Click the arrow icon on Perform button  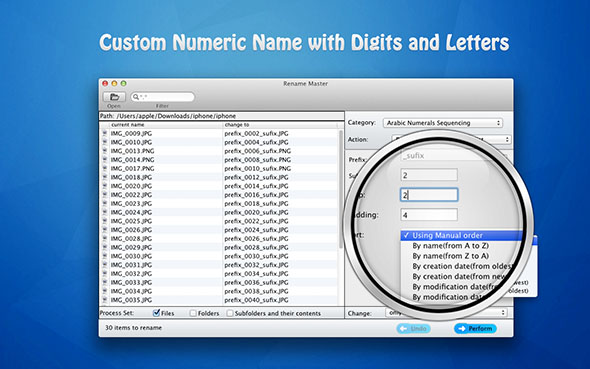tap(462, 328)
